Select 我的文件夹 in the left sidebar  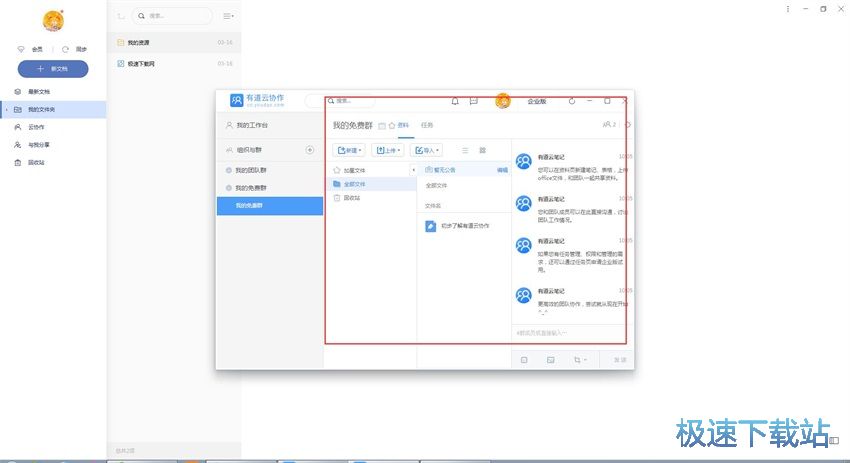point(53,110)
